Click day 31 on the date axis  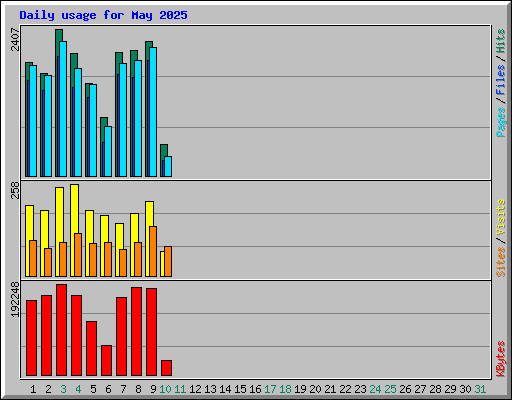[x=480, y=389]
